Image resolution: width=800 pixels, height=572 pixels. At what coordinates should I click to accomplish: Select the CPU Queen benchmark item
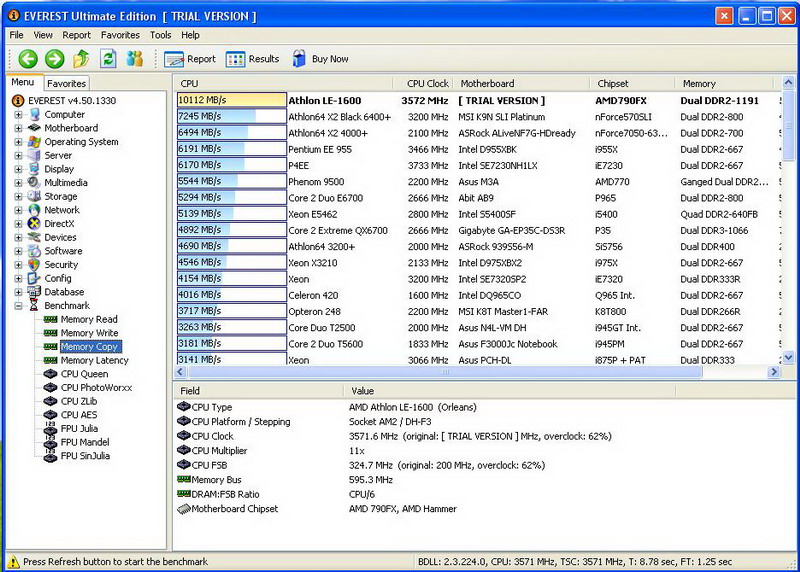click(84, 374)
